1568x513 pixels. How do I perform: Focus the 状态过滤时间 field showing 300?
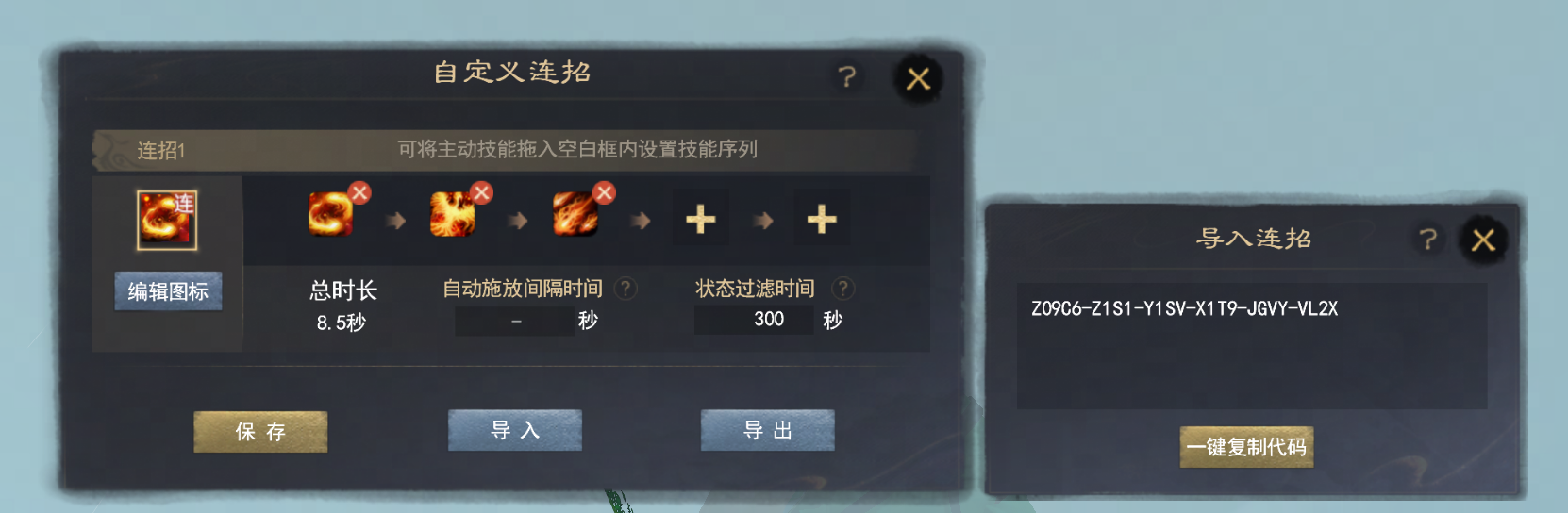click(754, 320)
